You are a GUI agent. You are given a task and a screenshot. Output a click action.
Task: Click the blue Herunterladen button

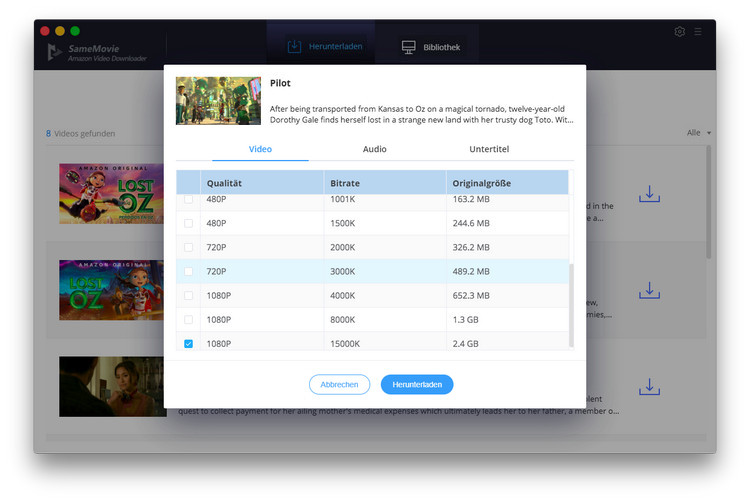tap(417, 384)
